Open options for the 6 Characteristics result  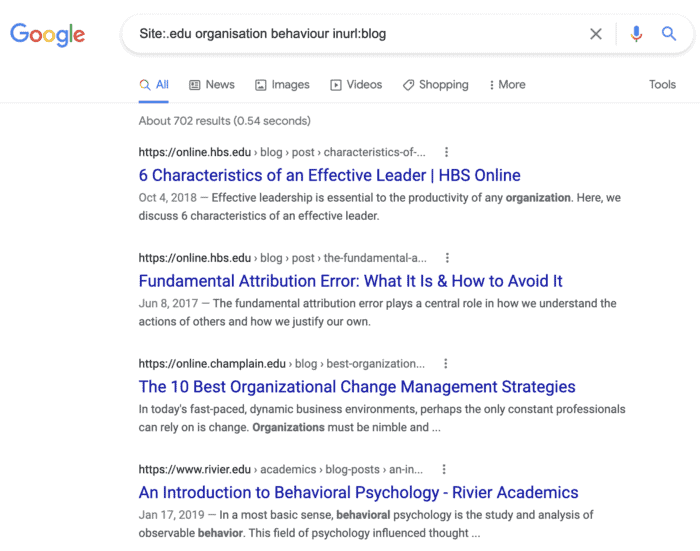coord(446,152)
